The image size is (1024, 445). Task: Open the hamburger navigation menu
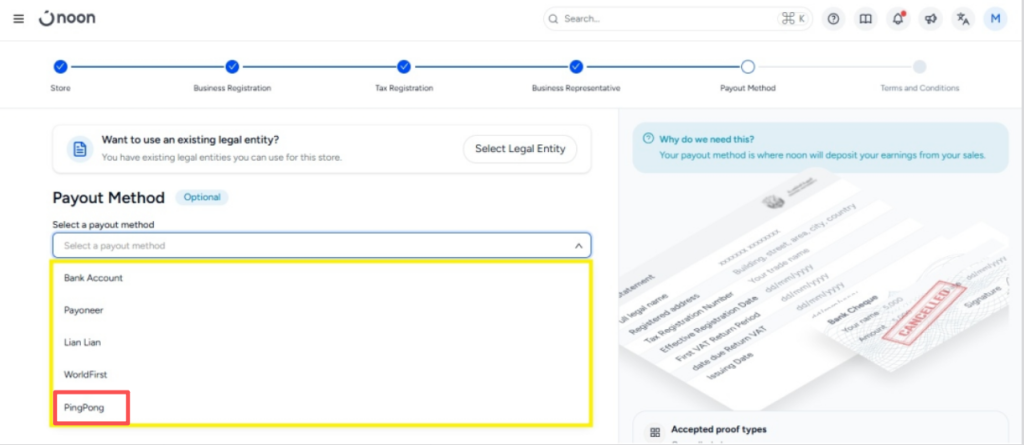[19, 19]
